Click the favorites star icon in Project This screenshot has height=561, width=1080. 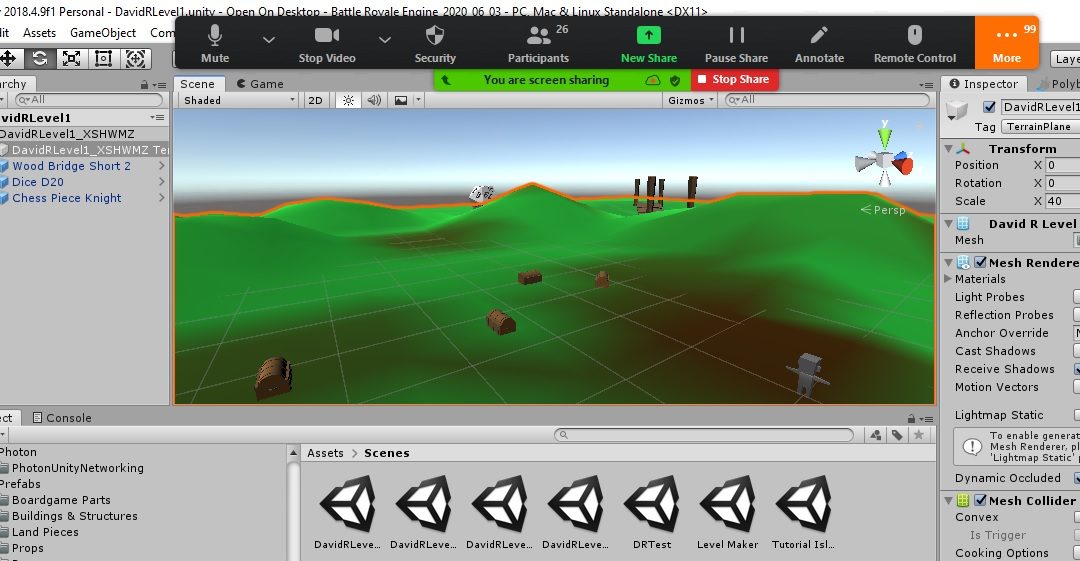pyautogui.click(x=919, y=435)
